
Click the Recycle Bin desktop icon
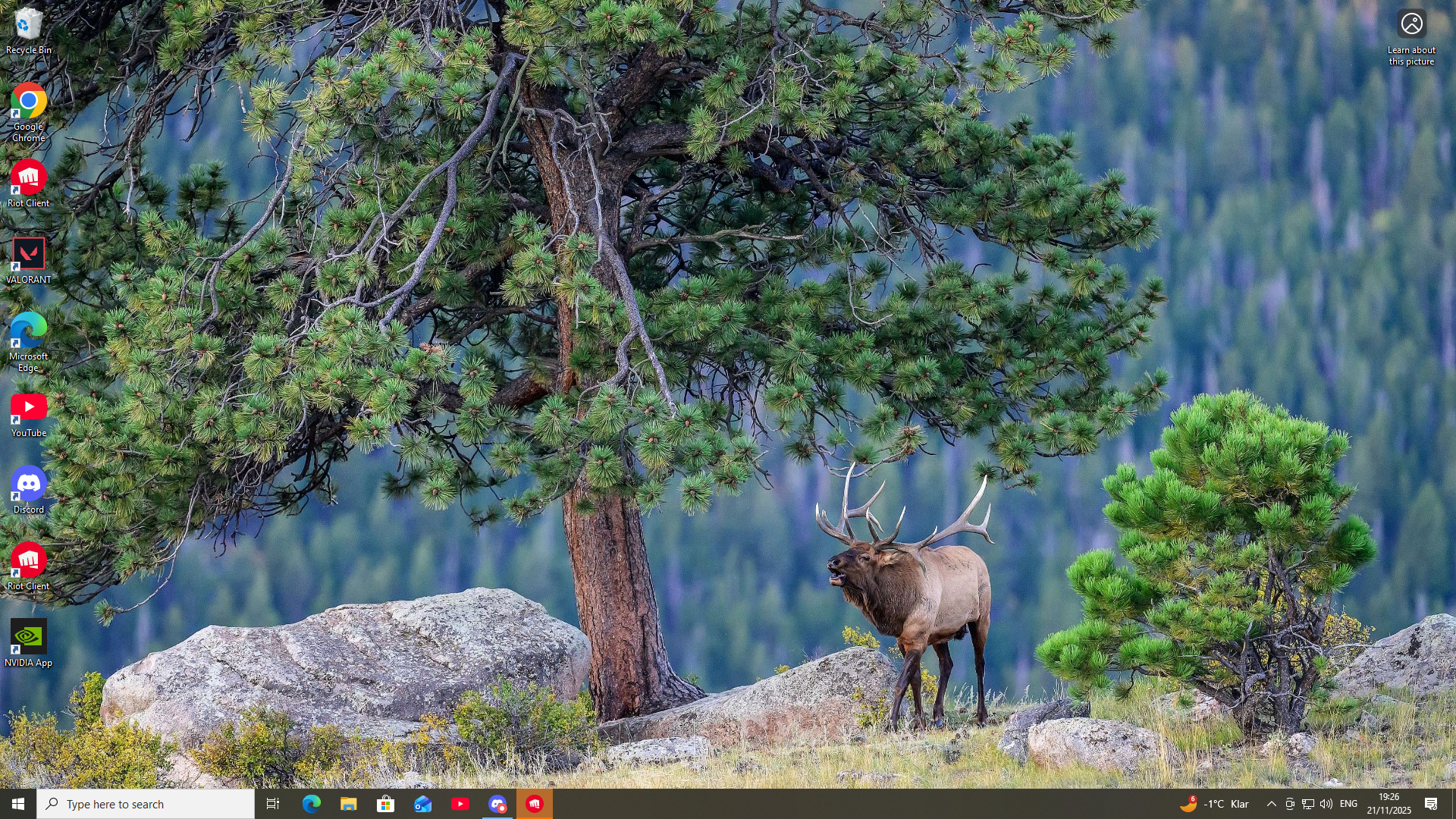pos(28,31)
